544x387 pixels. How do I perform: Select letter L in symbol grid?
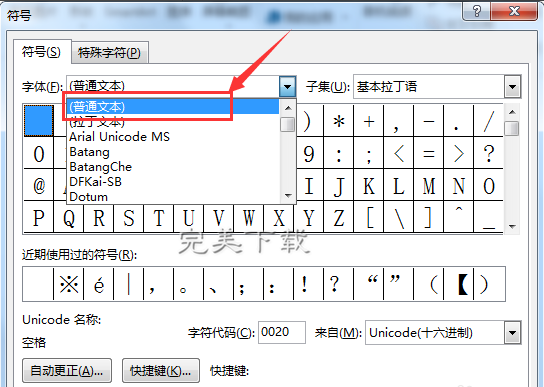coord(399,185)
